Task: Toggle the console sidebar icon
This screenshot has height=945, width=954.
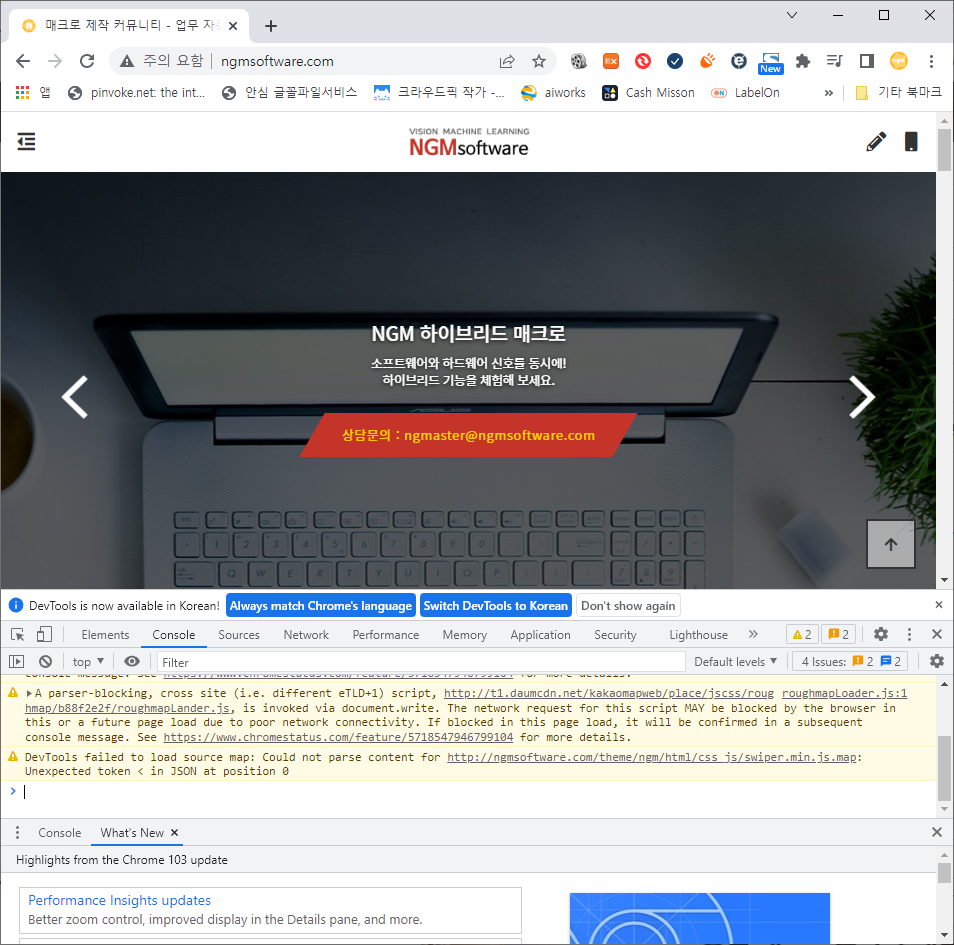Action: [16, 661]
